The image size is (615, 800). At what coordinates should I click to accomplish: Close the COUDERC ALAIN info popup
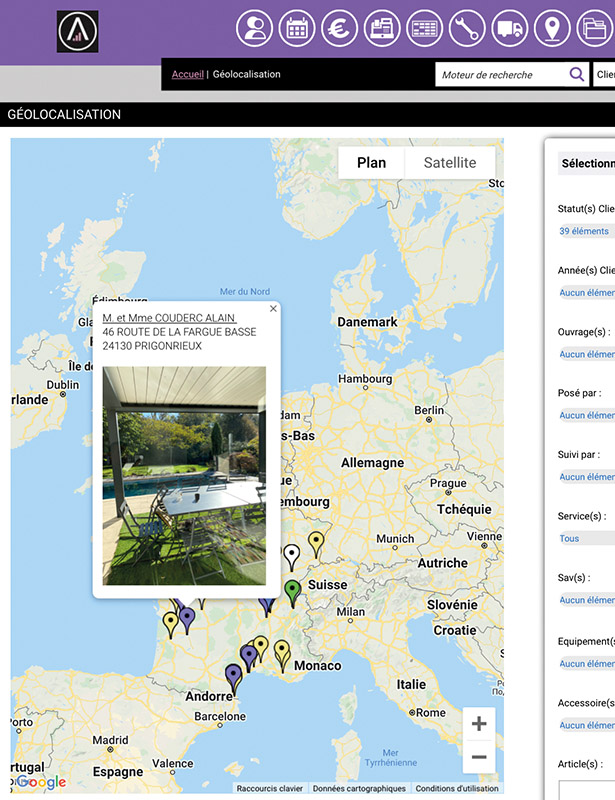coord(273,309)
